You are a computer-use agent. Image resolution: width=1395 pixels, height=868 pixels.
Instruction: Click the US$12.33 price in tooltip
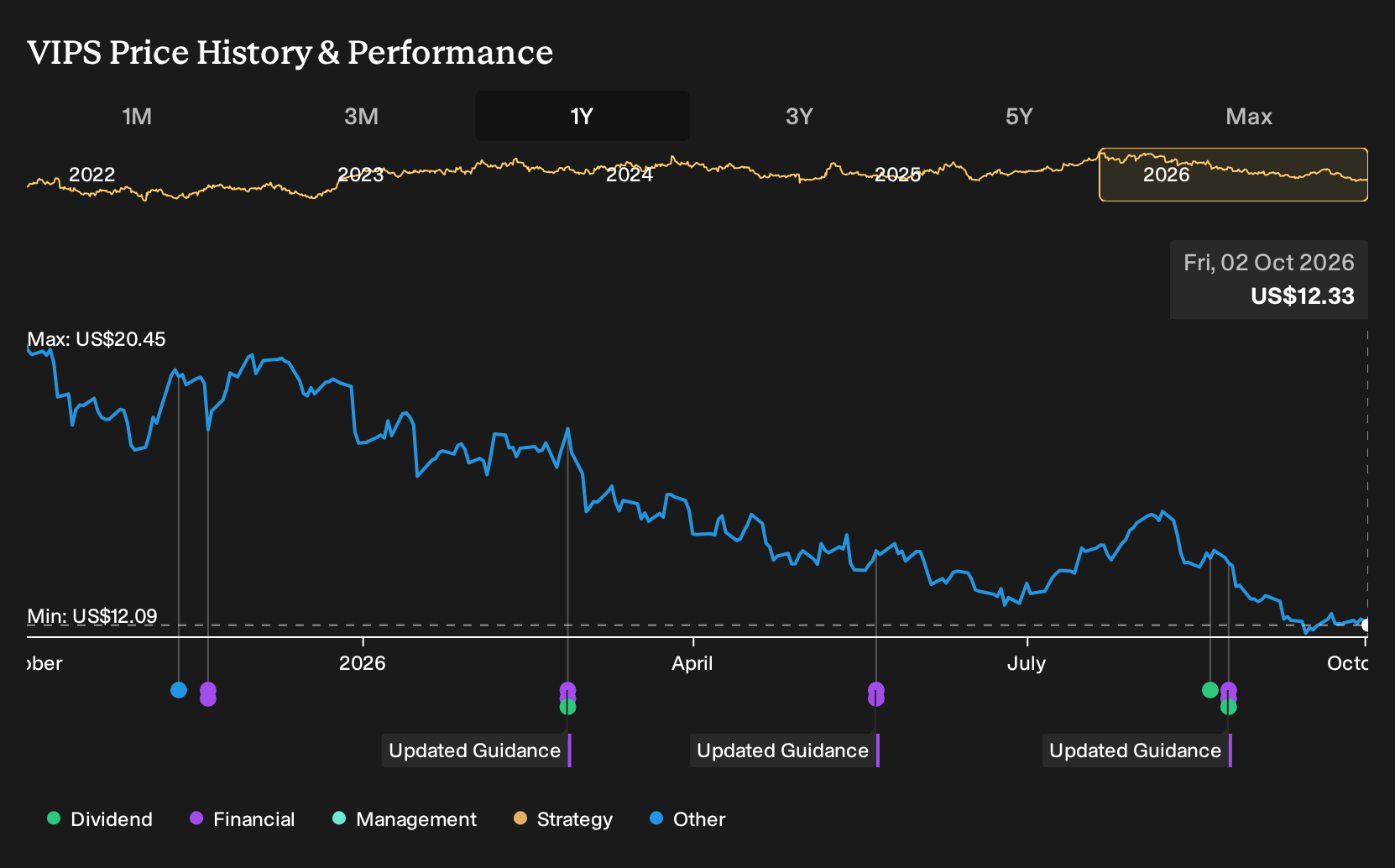tap(1303, 296)
